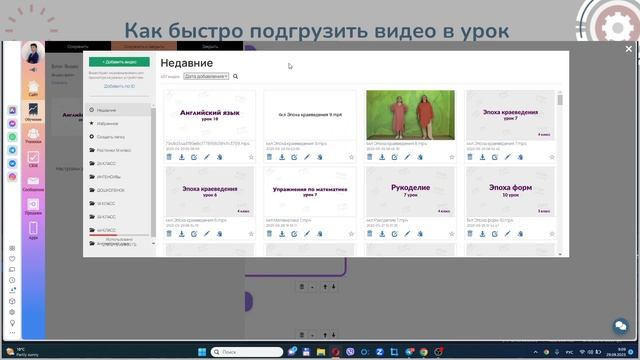
Task: Delete 'Упражнения по математике урок 7' video
Action: pos(269,234)
